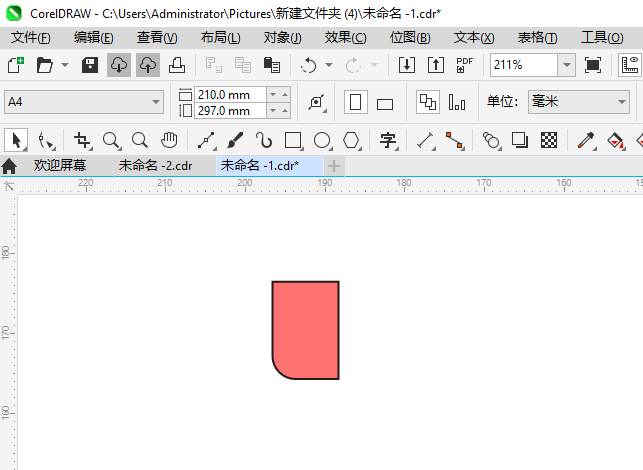Open the 对象(J) menu
The image size is (643, 470).
click(283, 38)
